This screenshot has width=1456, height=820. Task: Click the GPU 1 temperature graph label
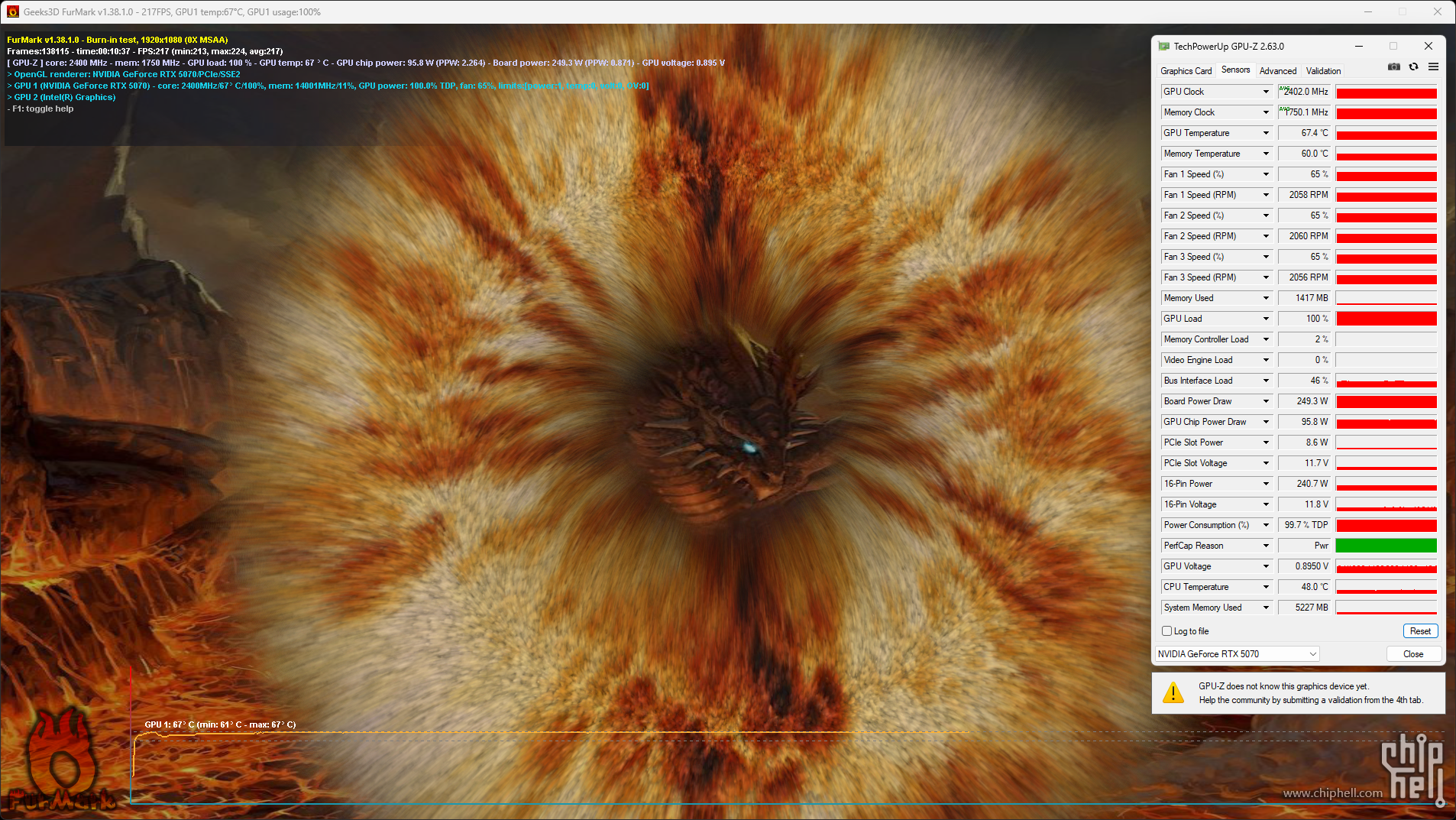pyautogui.click(x=220, y=724)
